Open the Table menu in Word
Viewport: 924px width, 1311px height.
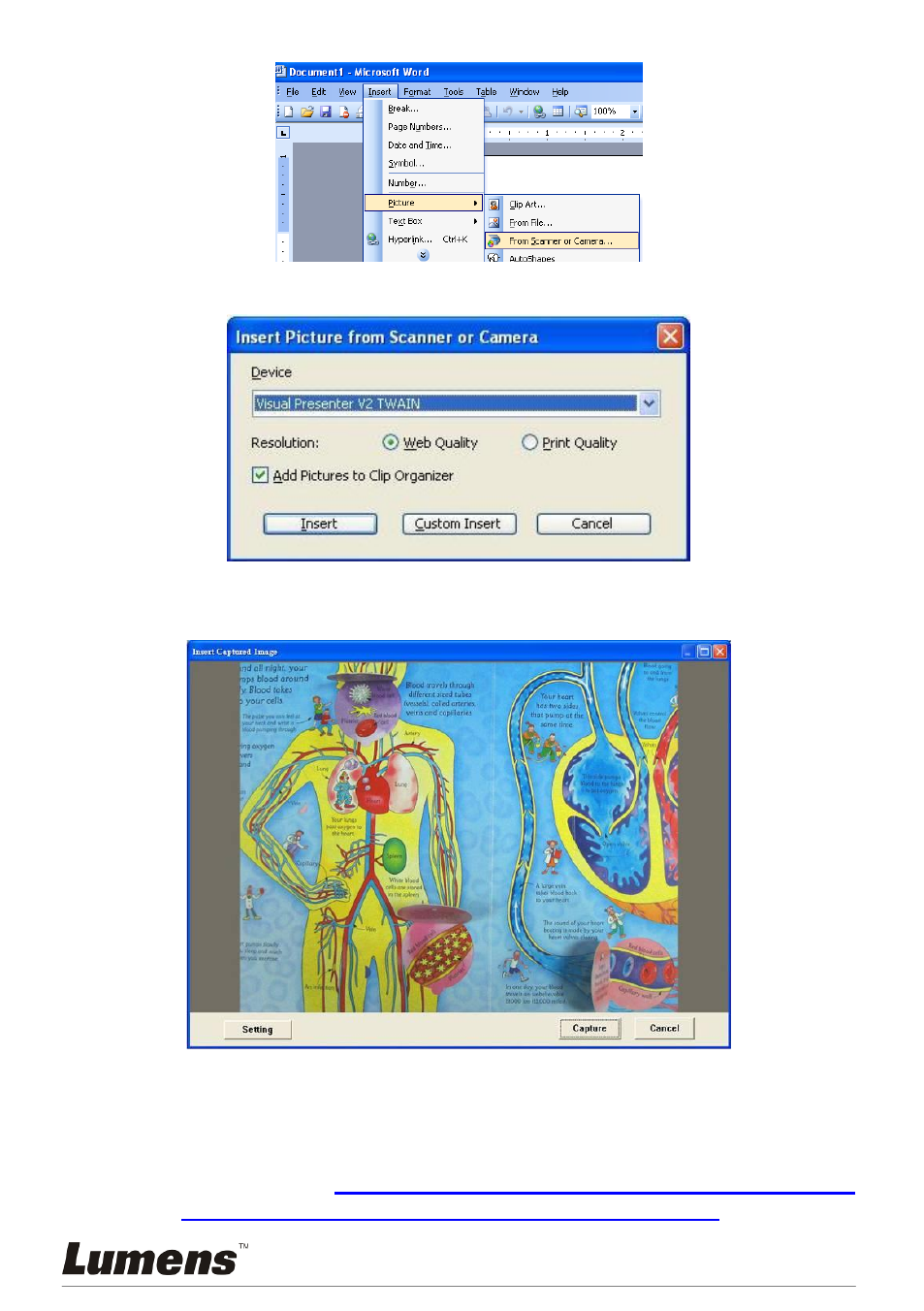tap(487, 92)
